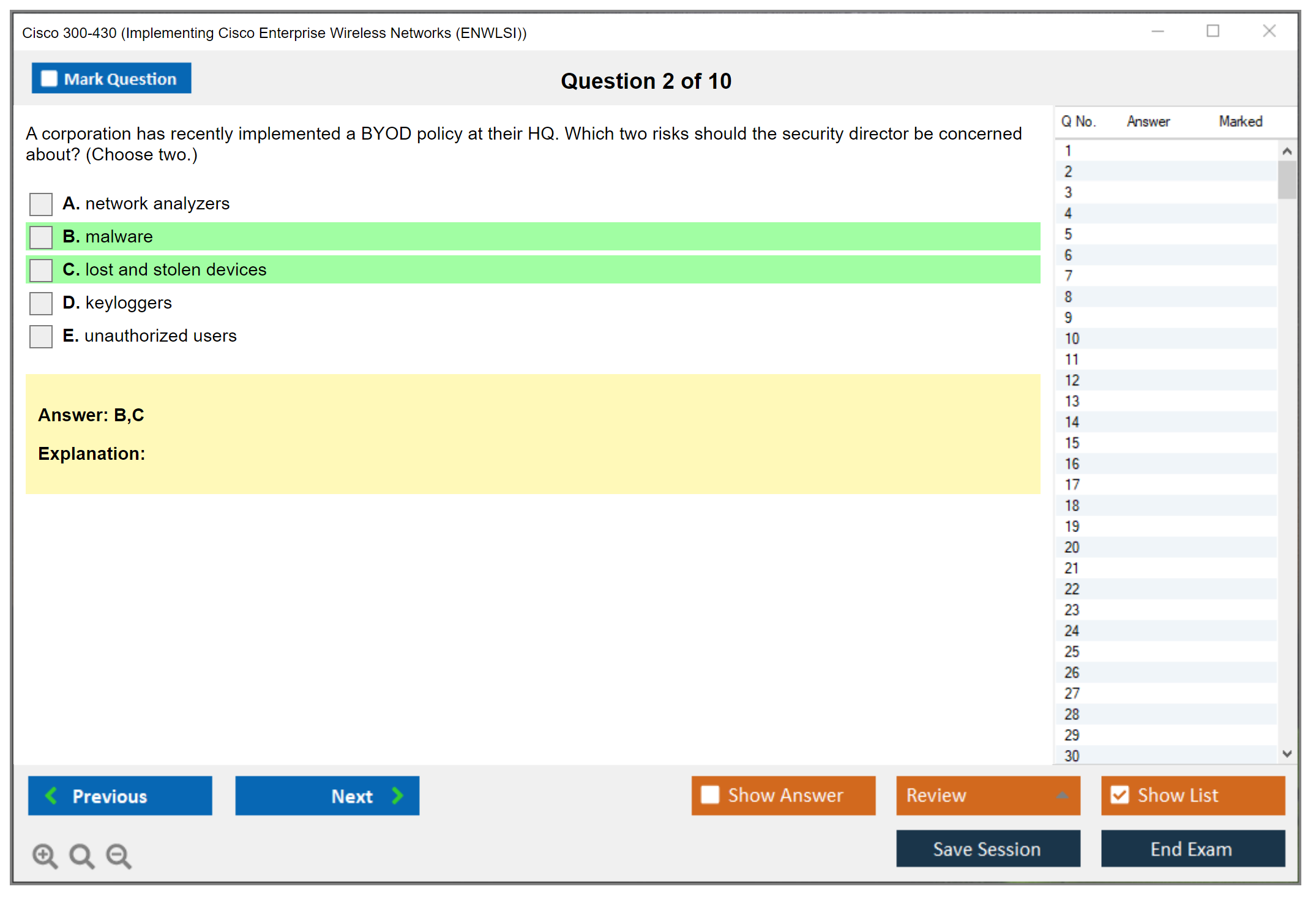This screenshot has width=1316, height=900.
Task: Jump to question 10 in list
Action: (x=1072, y=339)
